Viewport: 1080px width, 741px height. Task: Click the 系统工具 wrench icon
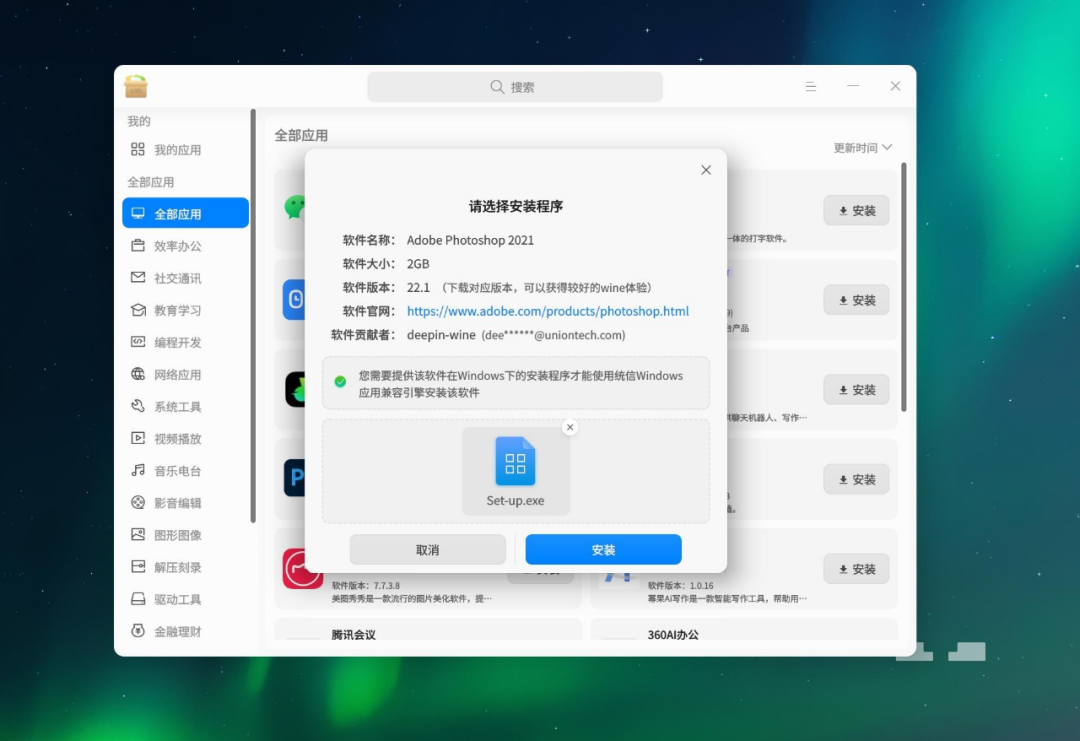point(138,406)
